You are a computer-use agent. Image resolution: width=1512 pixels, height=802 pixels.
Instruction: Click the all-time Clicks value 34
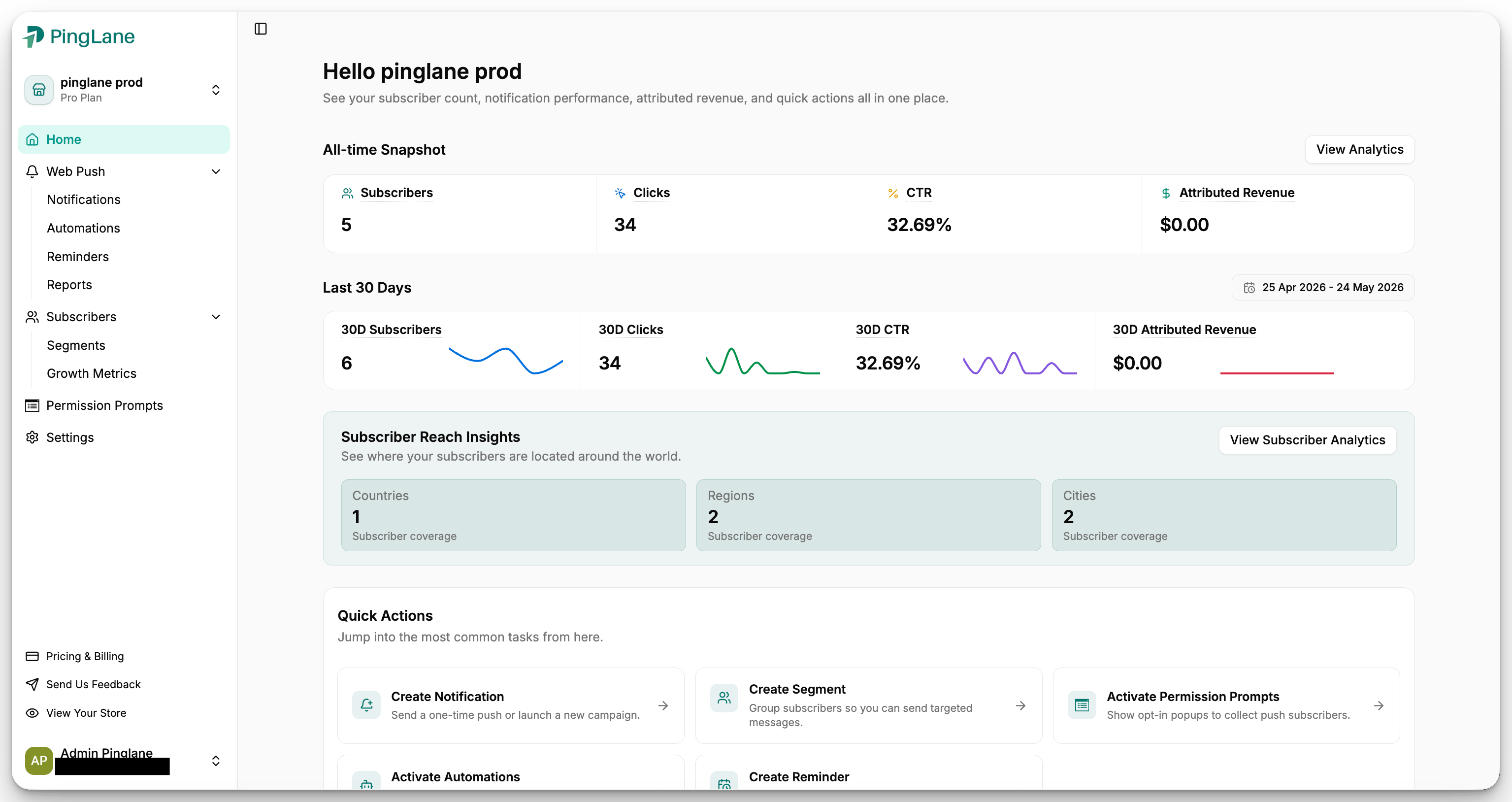(625, 225)
